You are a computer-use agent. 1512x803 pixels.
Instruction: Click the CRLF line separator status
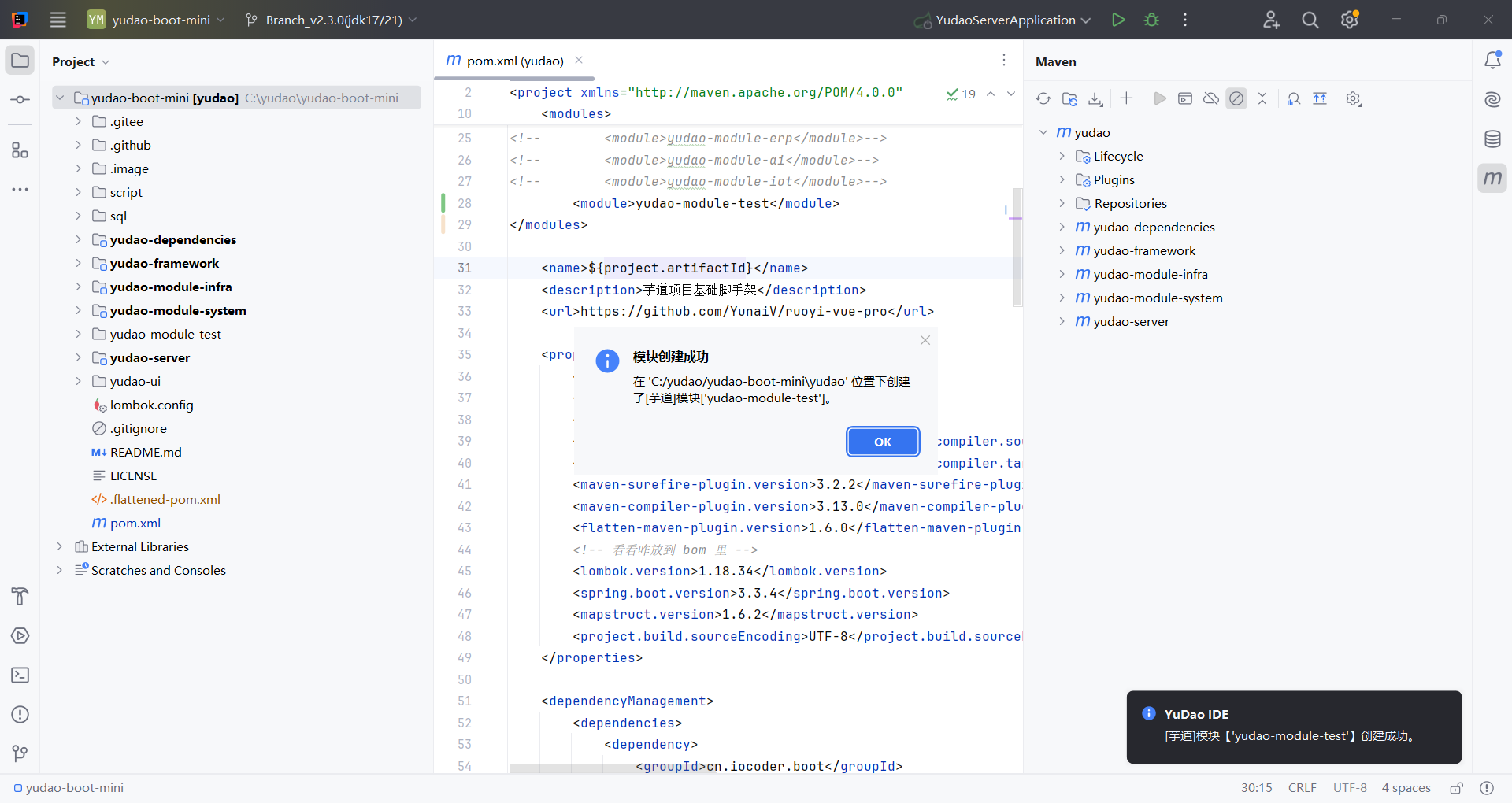click(x=1302, y=788)
